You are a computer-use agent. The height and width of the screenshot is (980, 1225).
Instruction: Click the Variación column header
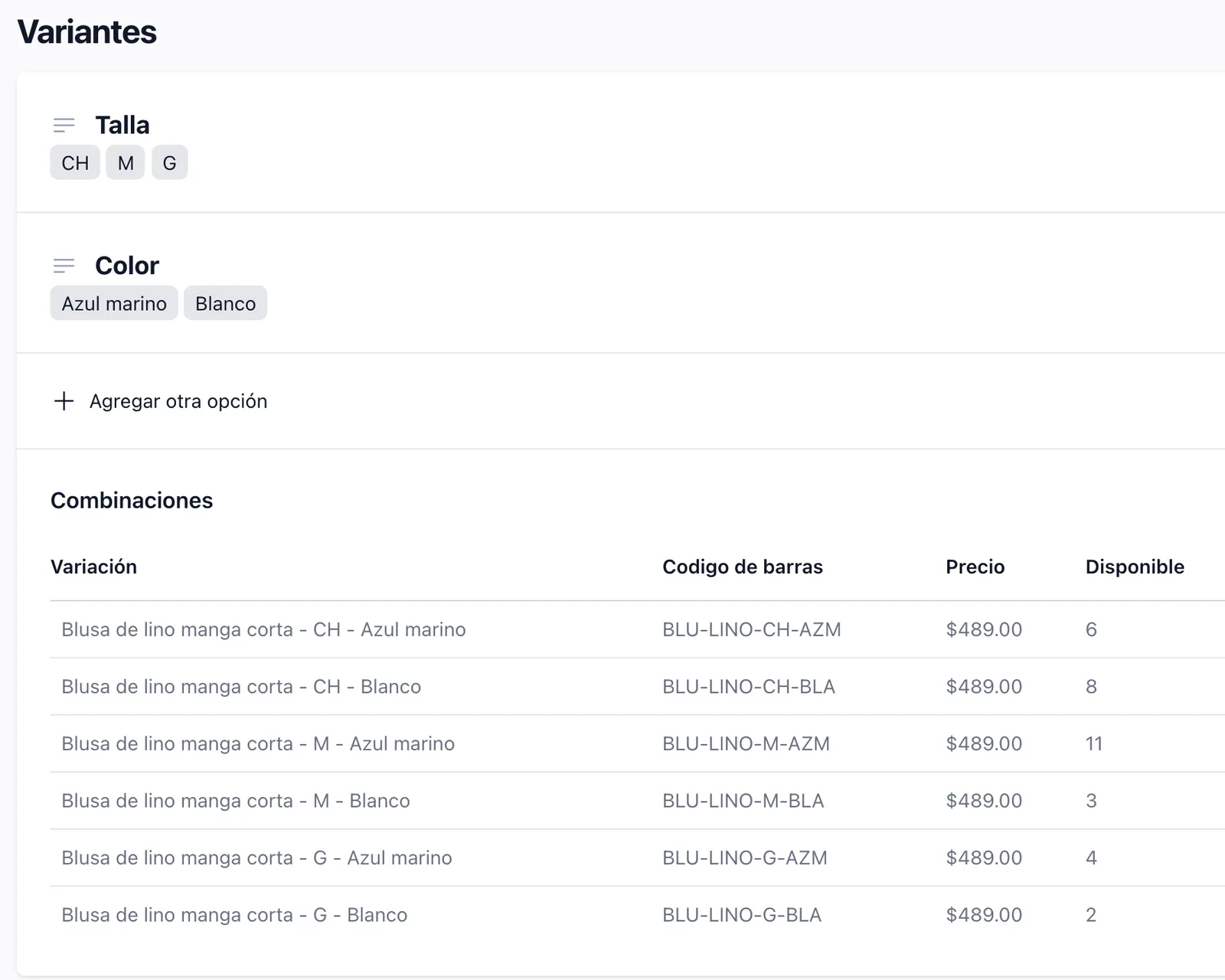pos(93,567)
